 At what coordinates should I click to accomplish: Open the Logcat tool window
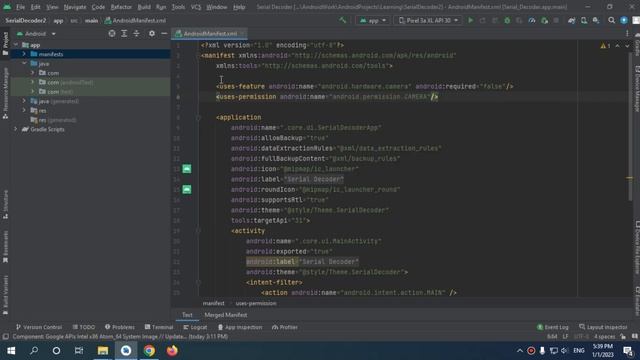pos(195,327)
